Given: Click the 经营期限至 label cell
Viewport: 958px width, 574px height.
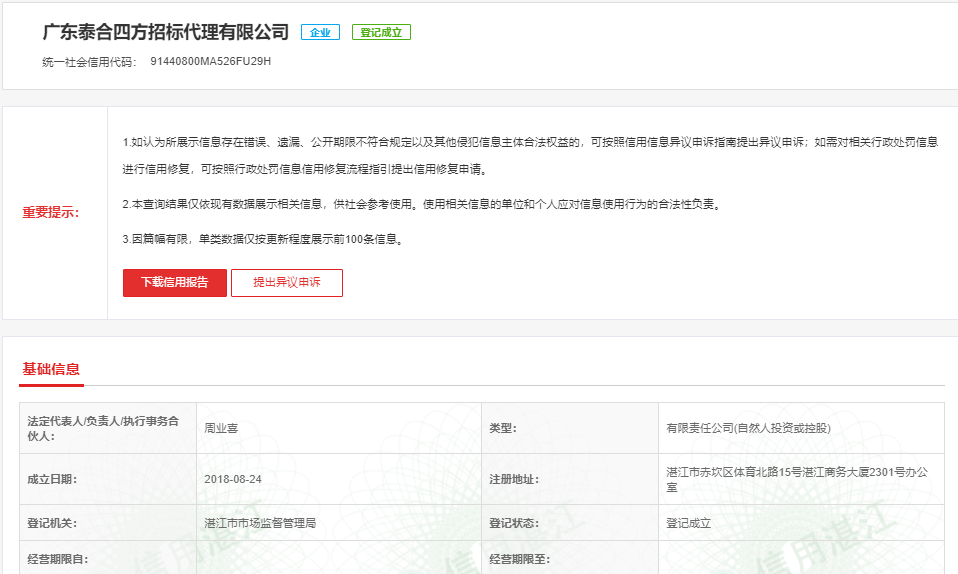Looking at the screenshot, I should coord(570,557).
